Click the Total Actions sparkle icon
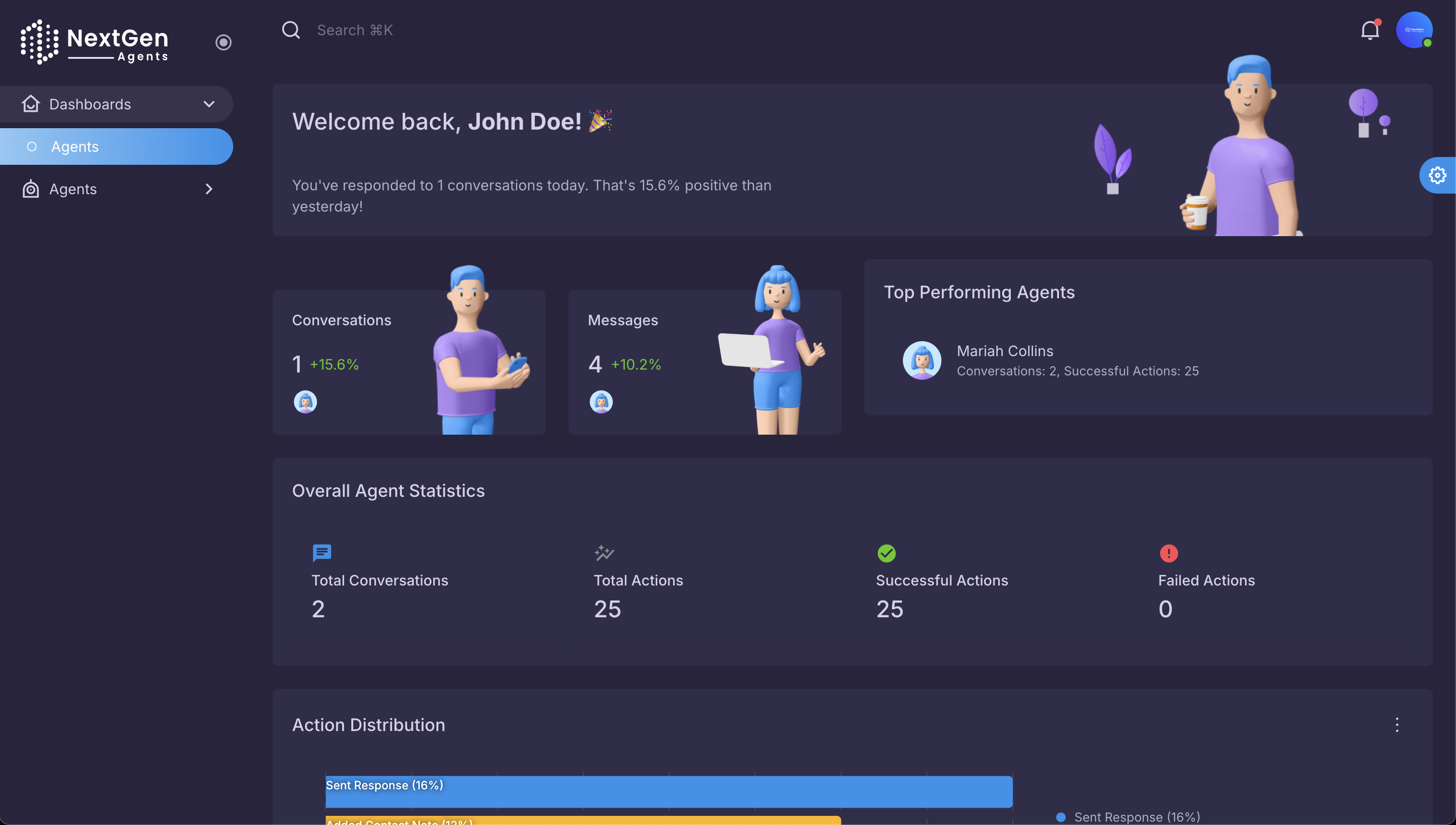 (603, 553)
